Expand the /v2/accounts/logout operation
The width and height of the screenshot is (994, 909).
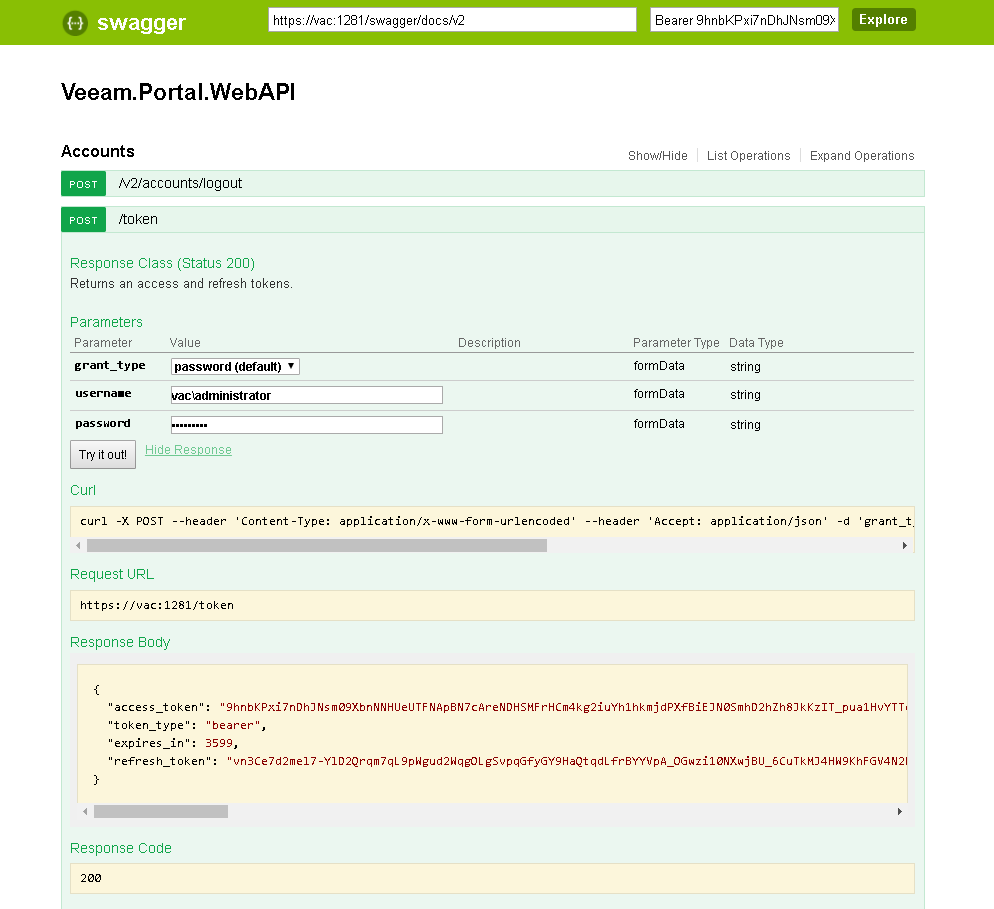(x=180, y=184)
